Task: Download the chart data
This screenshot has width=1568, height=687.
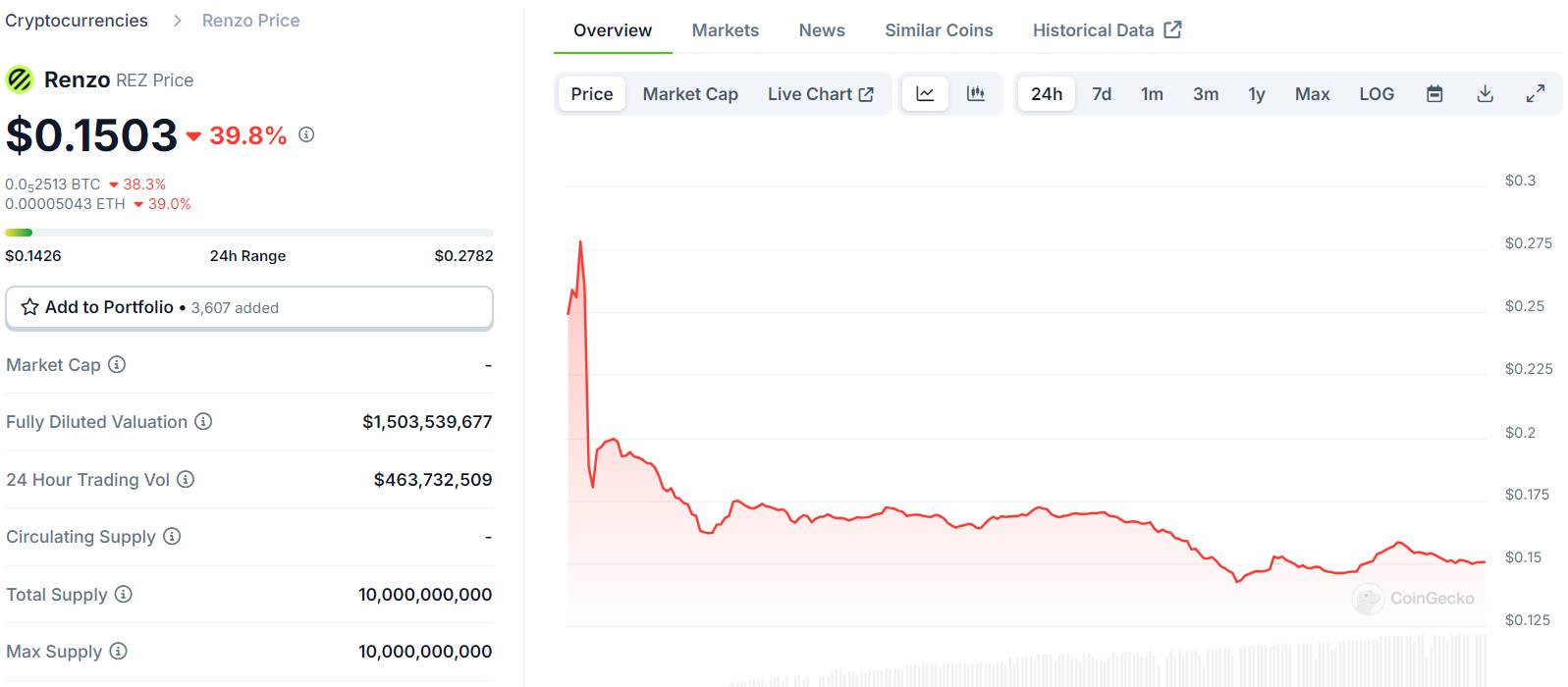Action: (1485, 94)
